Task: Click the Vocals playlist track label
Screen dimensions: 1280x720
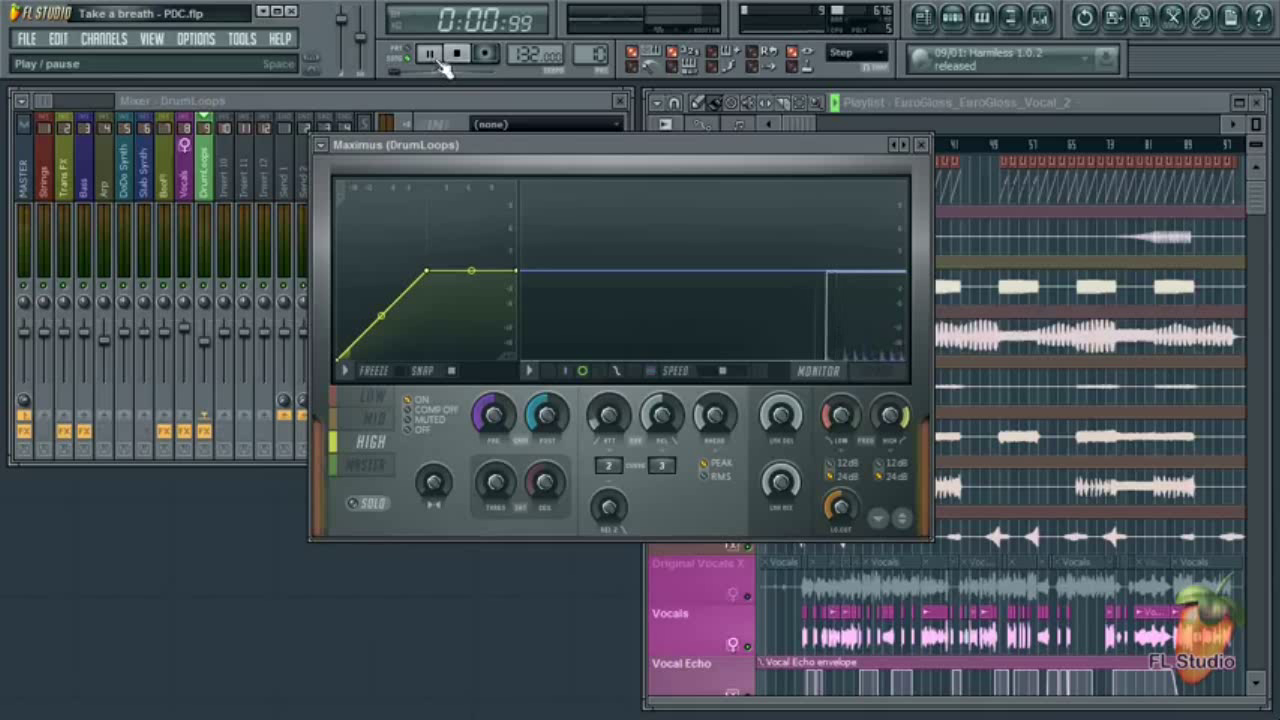Action: pos(671,613)
